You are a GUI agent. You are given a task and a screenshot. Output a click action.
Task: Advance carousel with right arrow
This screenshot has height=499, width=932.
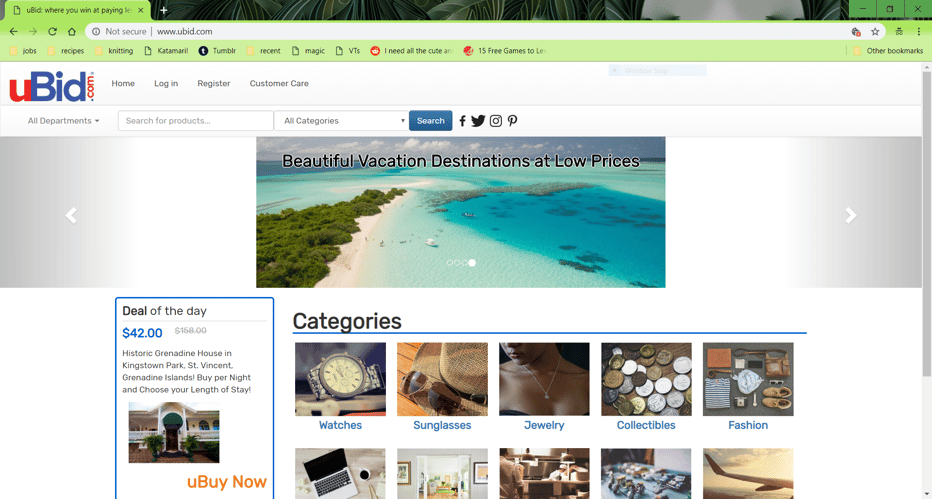(x=851, y=216)
